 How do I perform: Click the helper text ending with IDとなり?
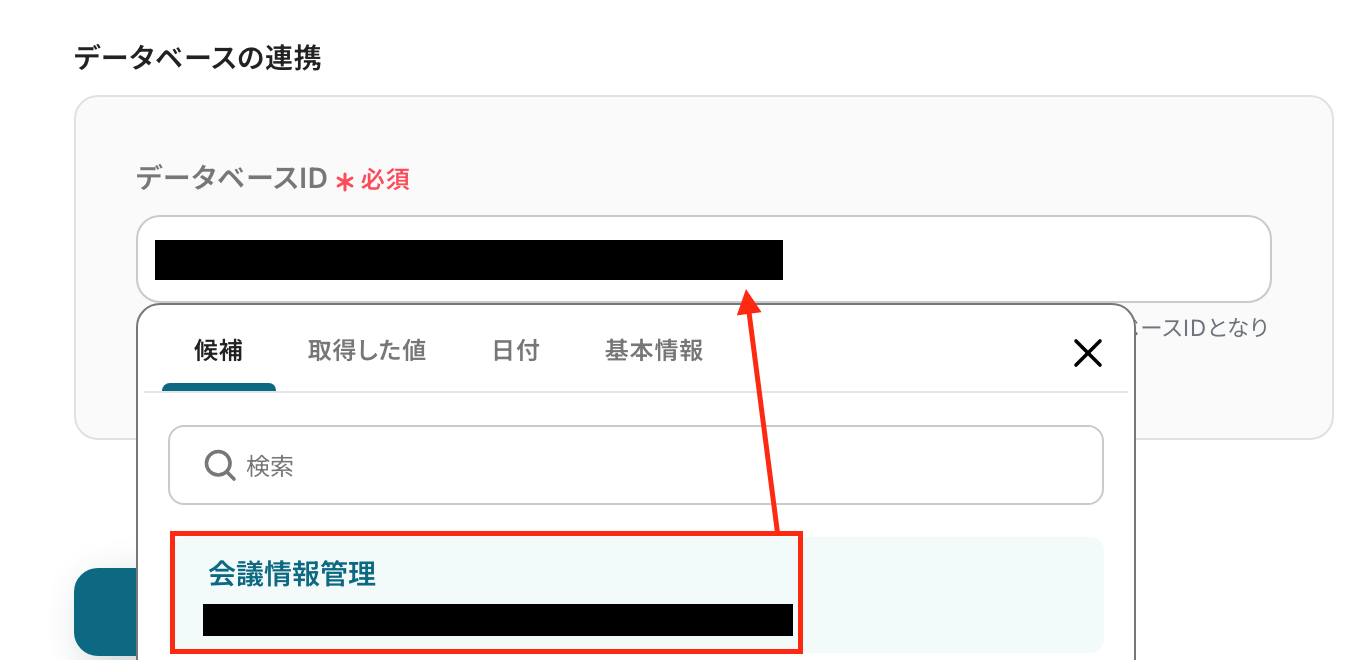click(x=1201, y=327)
